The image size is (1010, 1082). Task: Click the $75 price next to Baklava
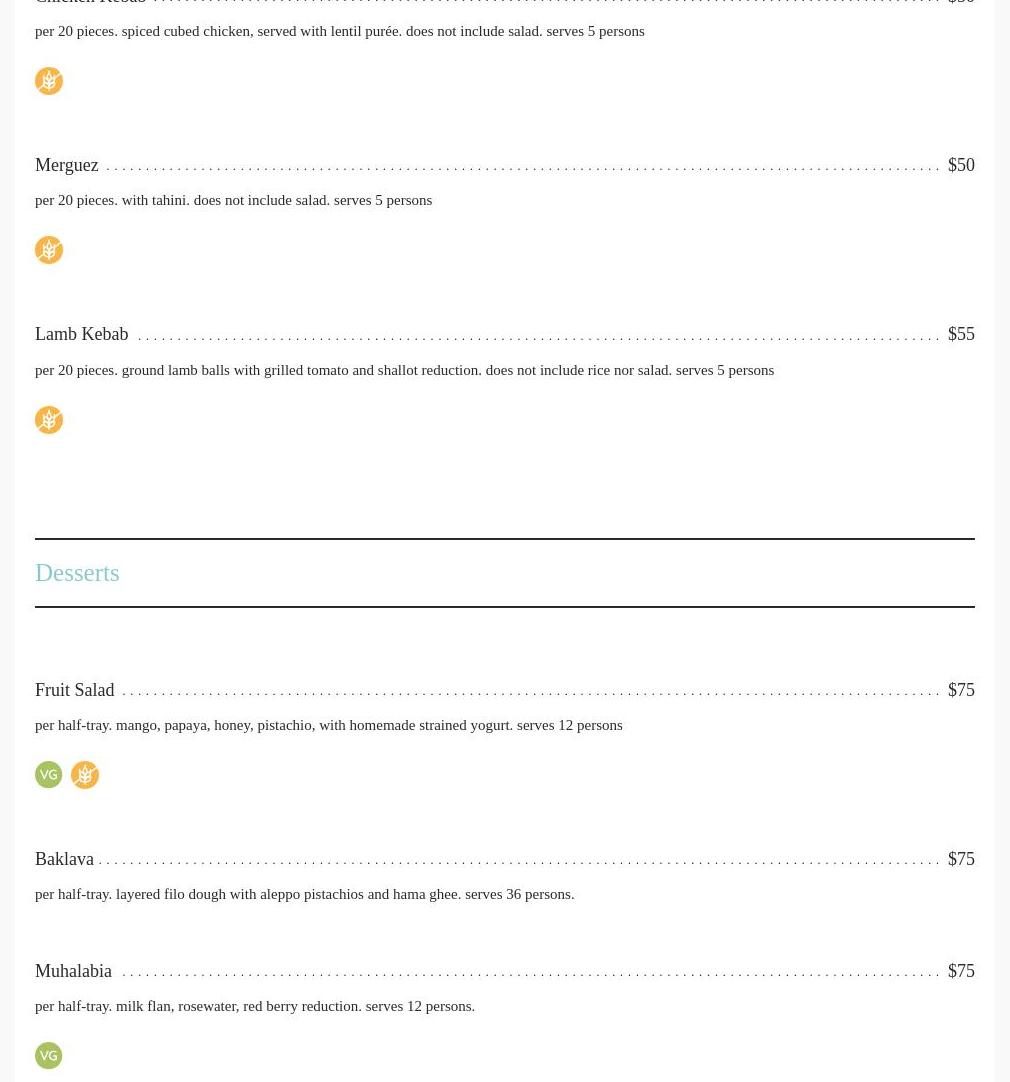(961, 859)
